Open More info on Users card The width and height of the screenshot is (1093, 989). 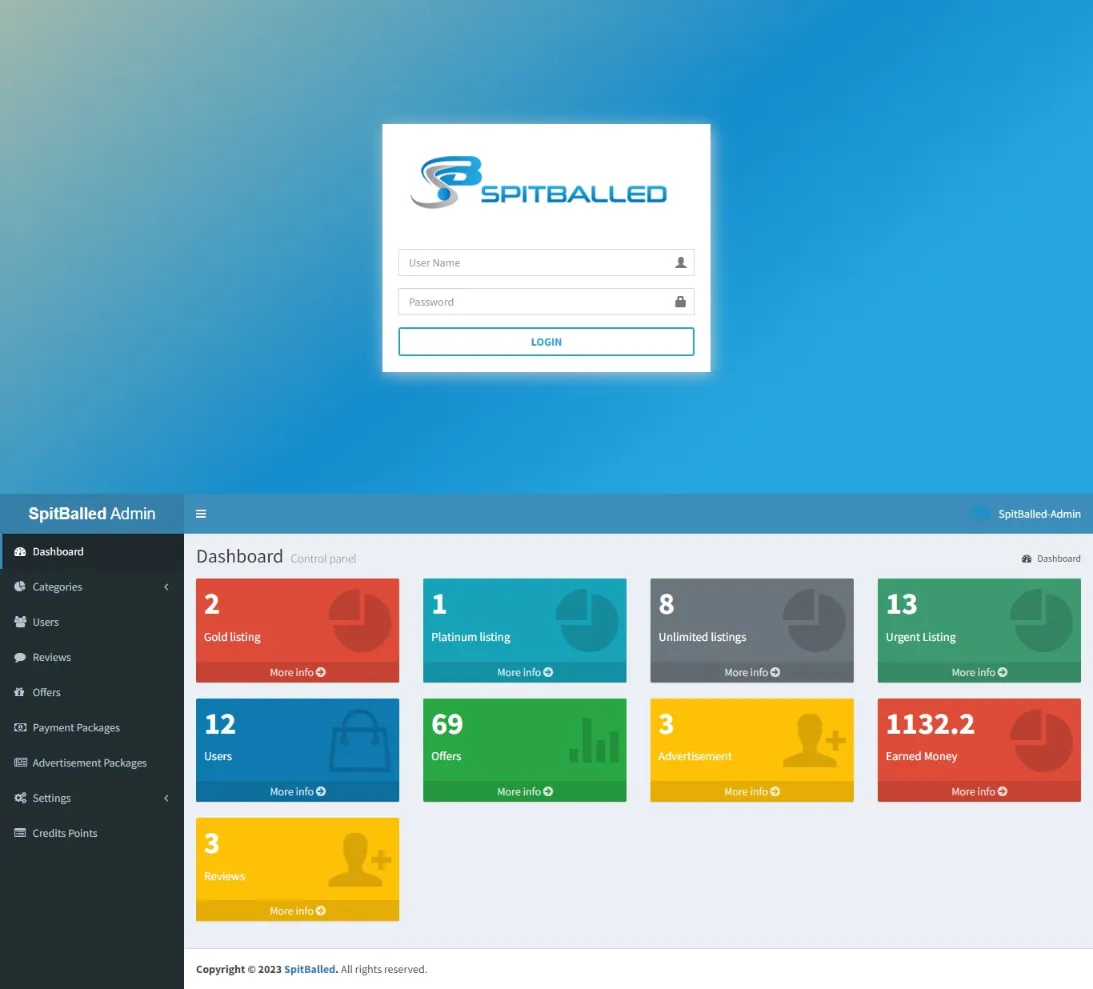298,792
